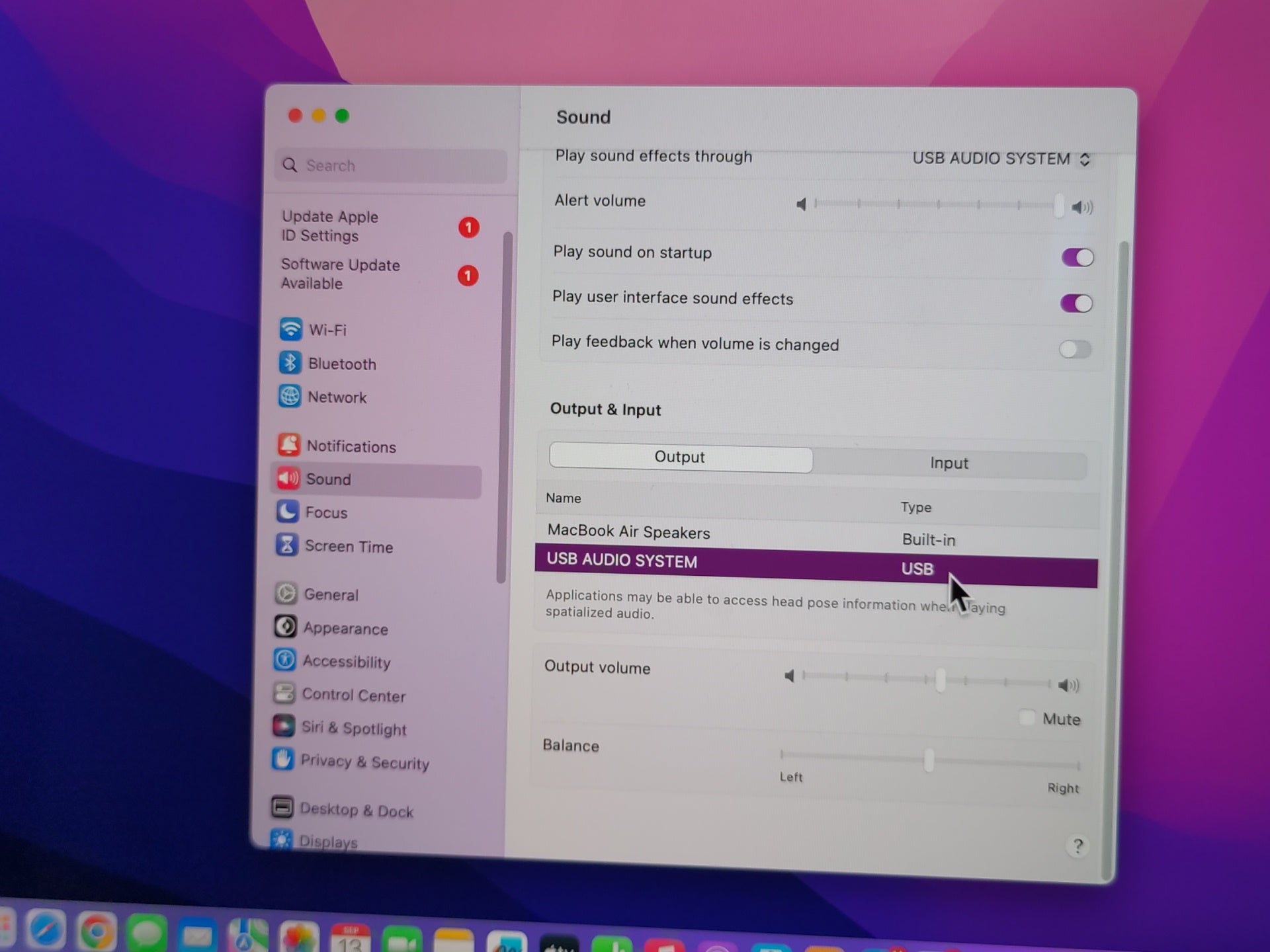Open Software Update Available notice
Screen dimensions: 1270x952
pos(341,274)
